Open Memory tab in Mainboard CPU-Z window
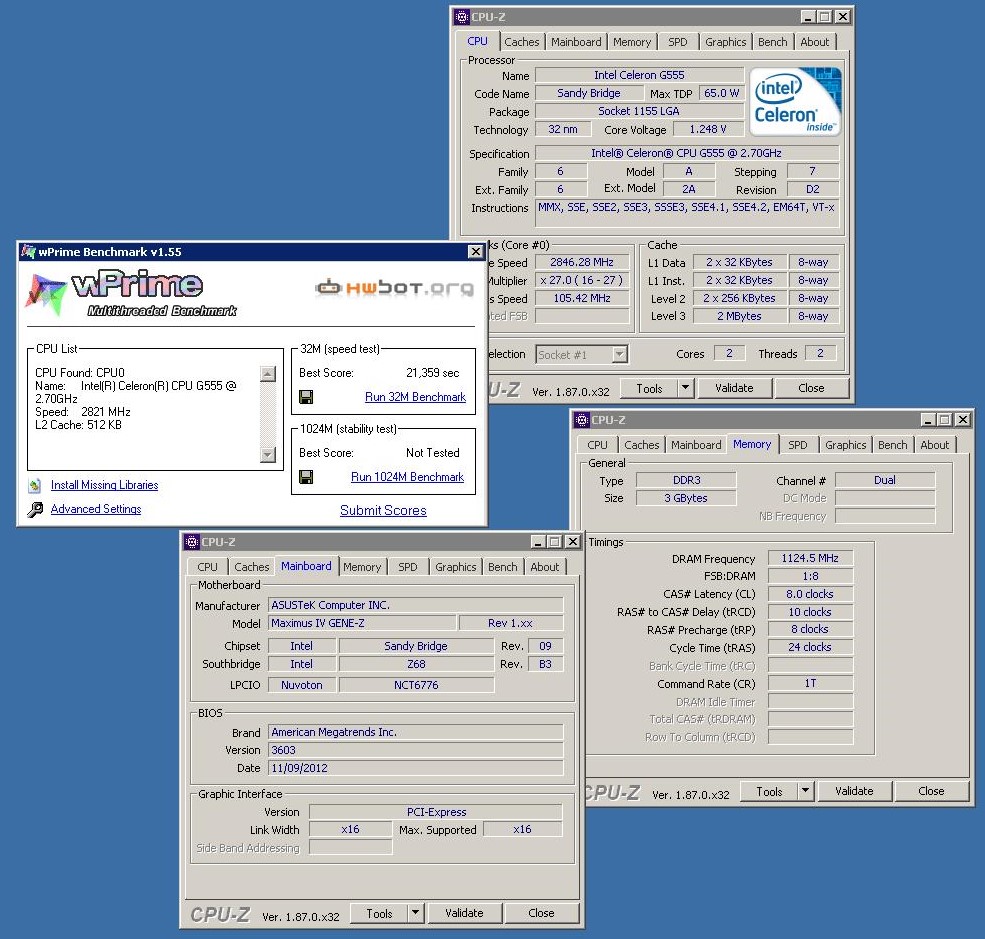 [x=362, y=567]
